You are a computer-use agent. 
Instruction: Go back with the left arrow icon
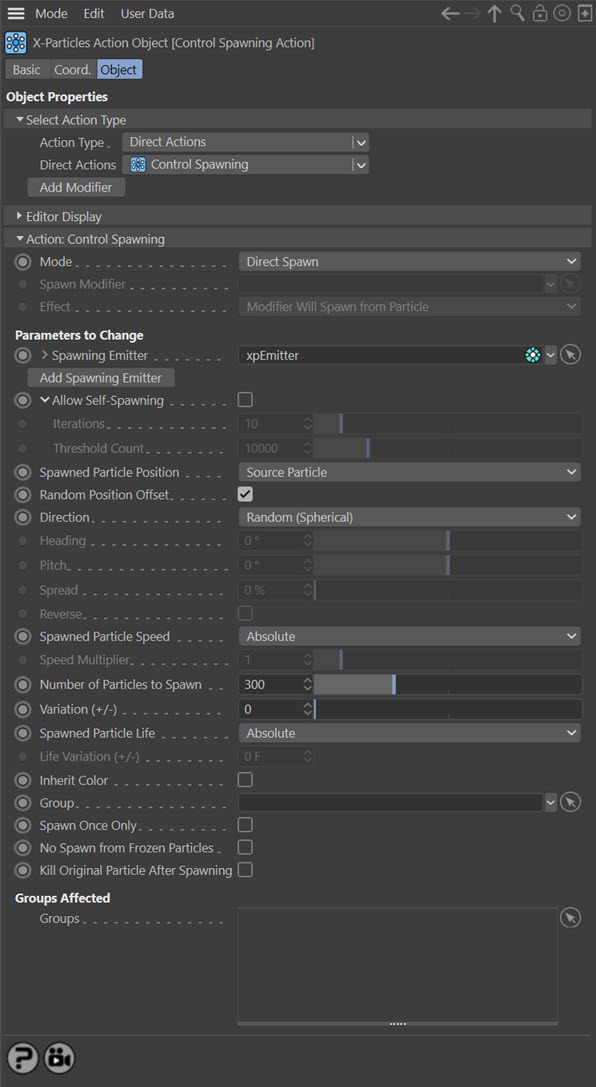450,14
